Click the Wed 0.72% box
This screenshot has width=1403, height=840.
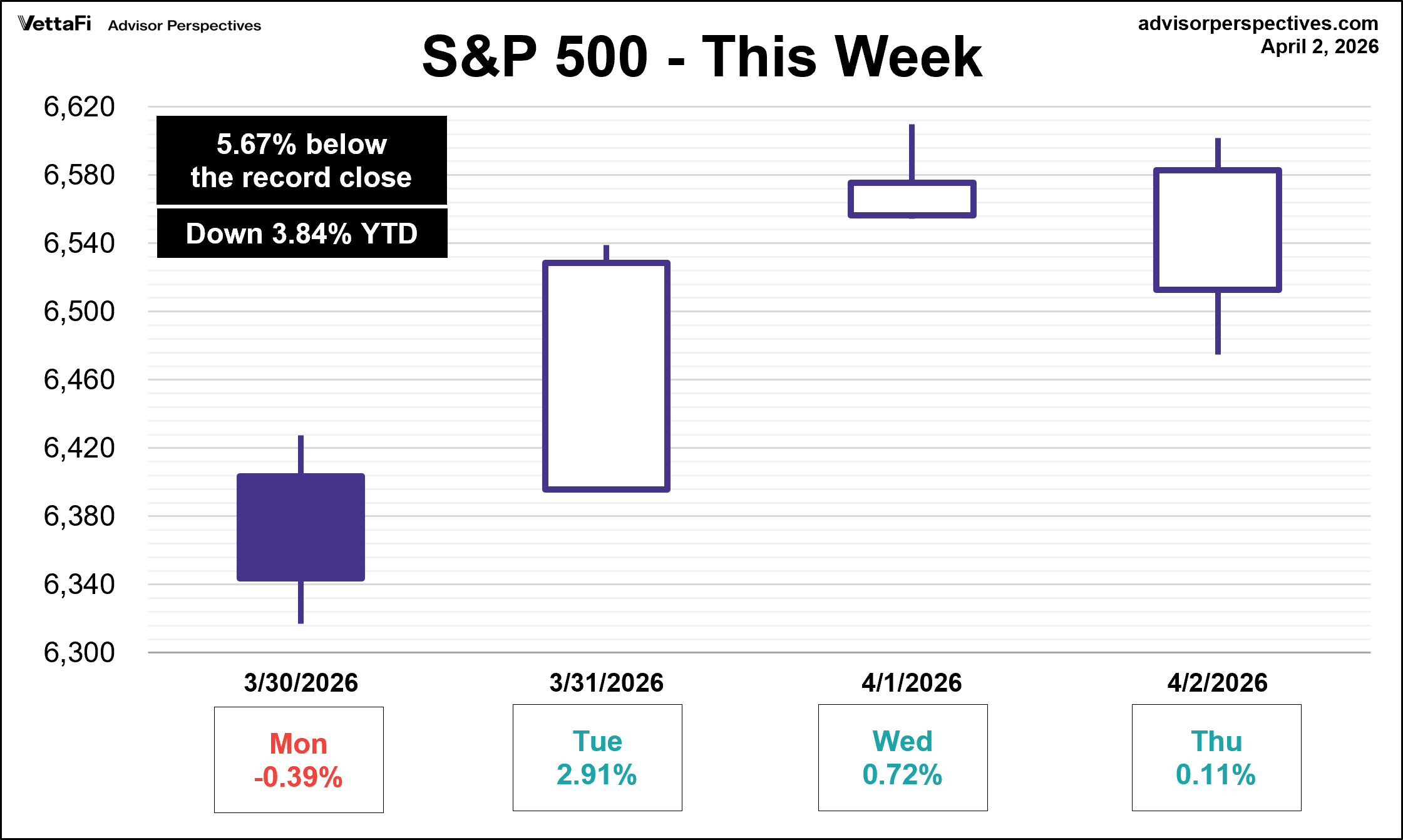(903, 757)
